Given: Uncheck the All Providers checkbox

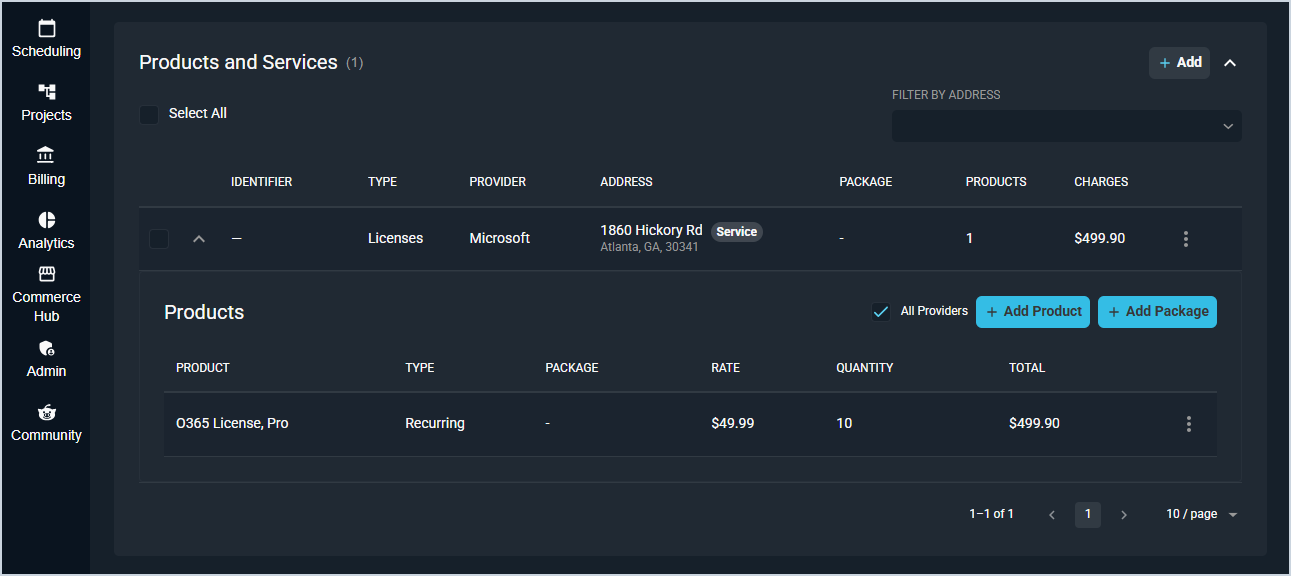Looking at the screenshot, I should point(881,312).
